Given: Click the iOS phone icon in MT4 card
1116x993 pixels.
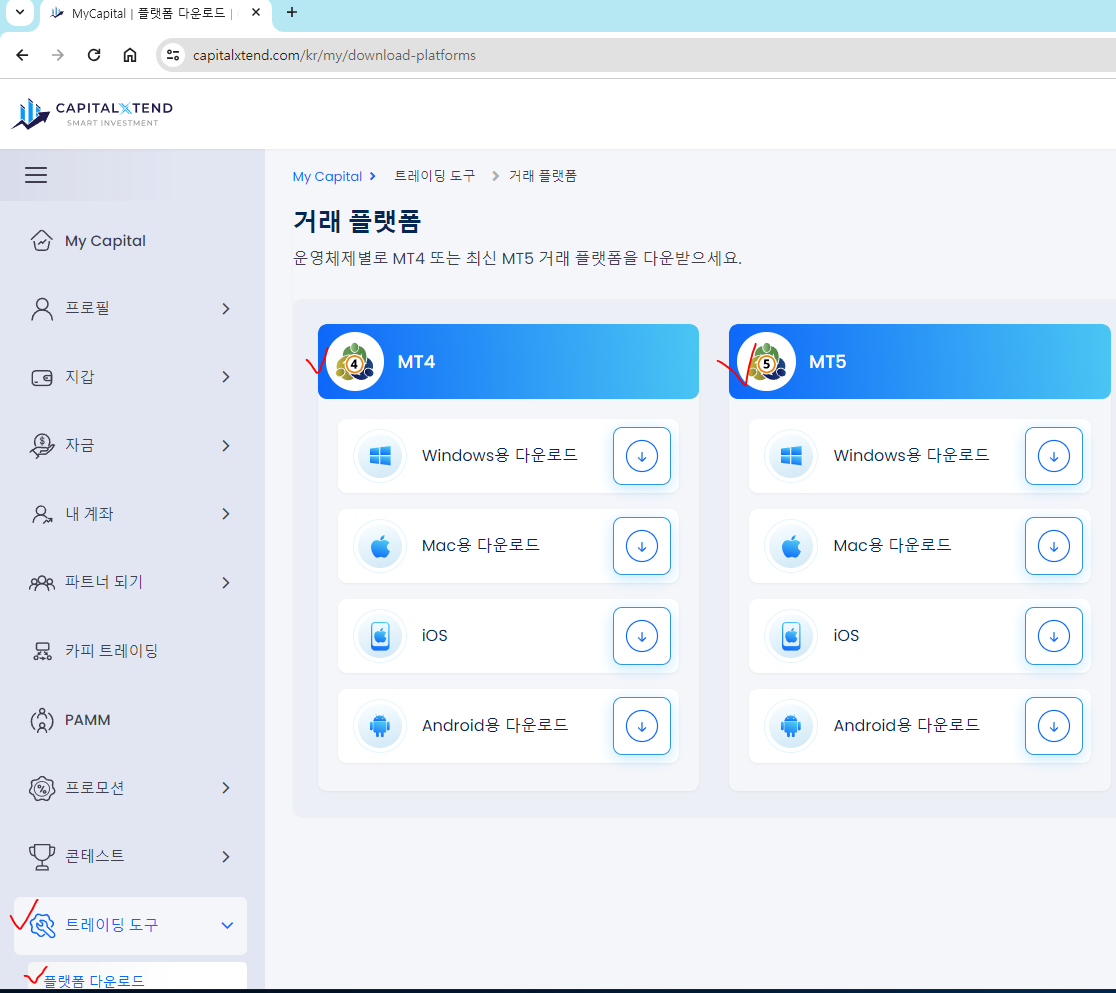Looking at the screenshot, I should 380,636.
